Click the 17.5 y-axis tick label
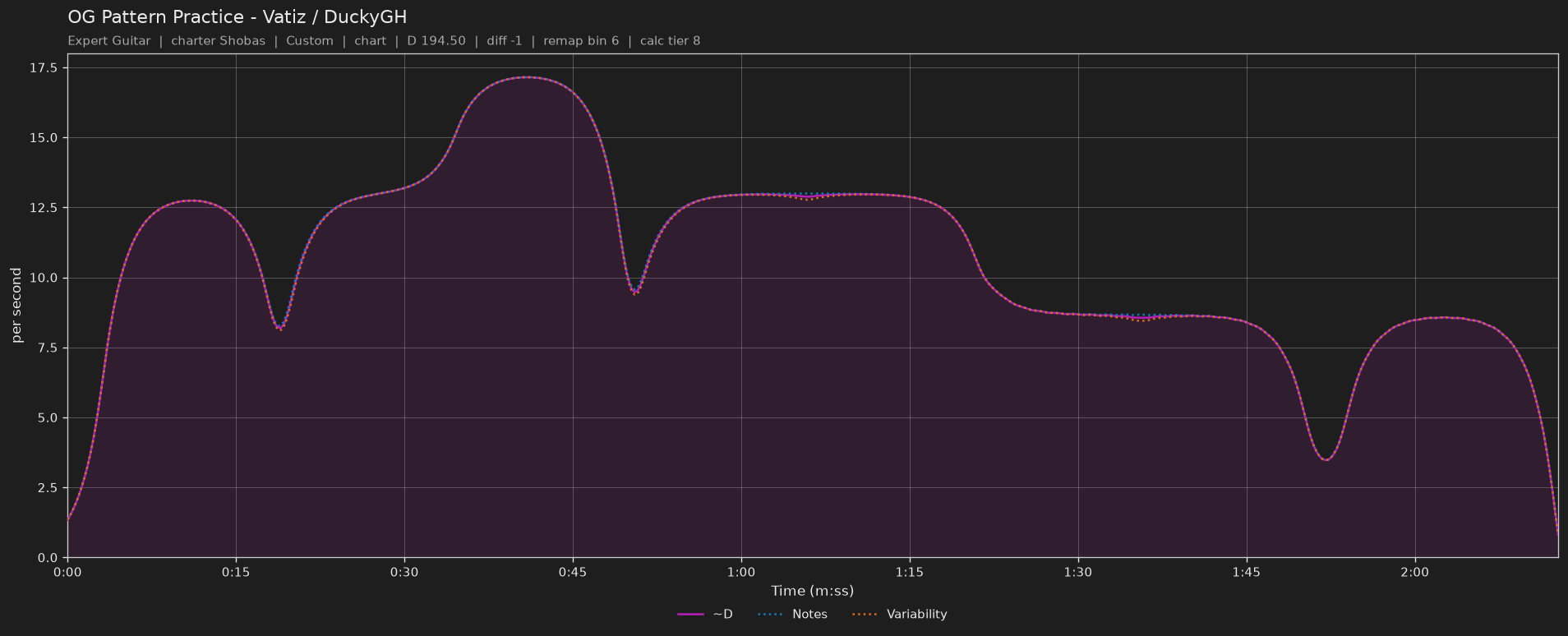Viewport: 1568px width, 636px height. click(43, 68)
